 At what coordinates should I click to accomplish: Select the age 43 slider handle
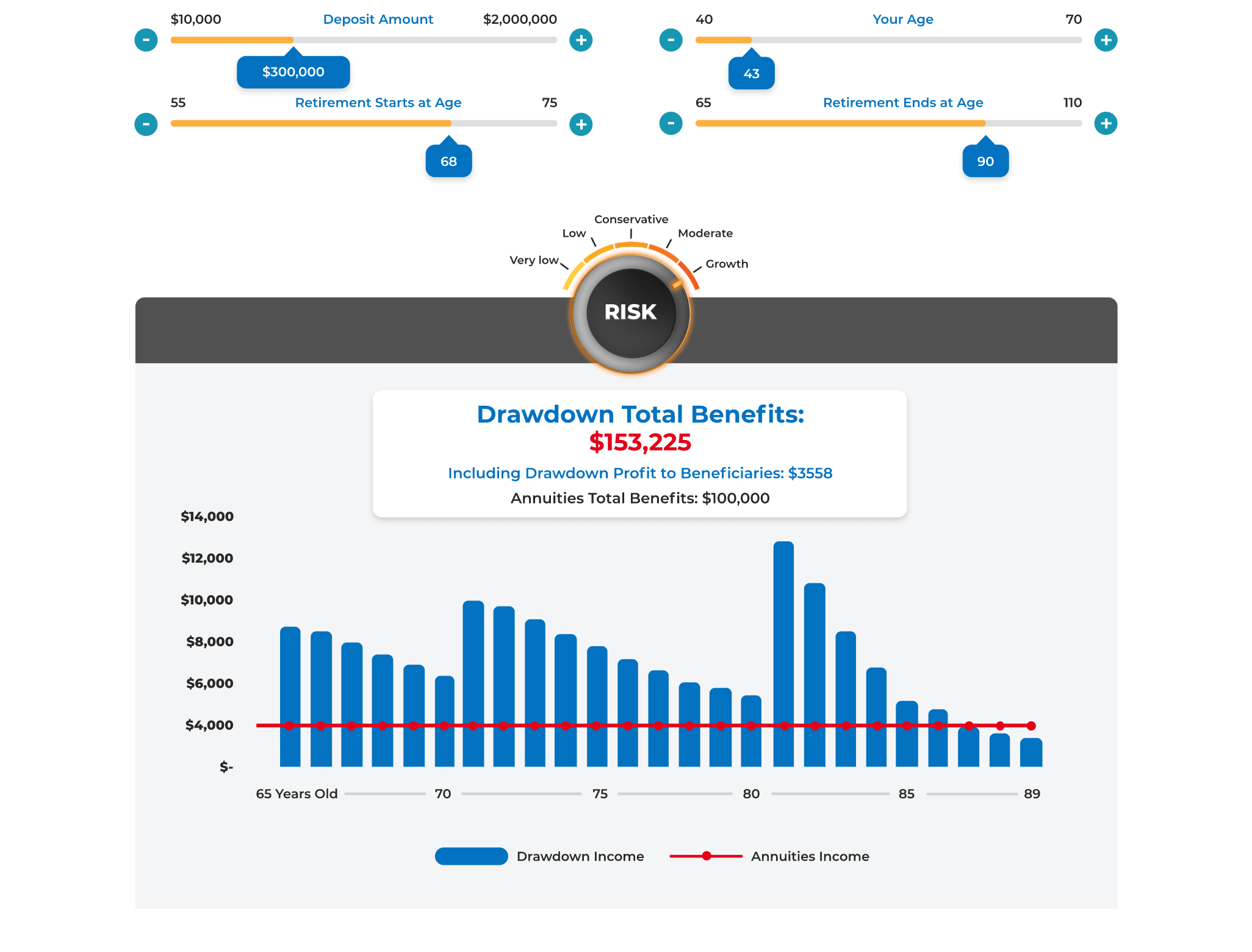[752, 73]
